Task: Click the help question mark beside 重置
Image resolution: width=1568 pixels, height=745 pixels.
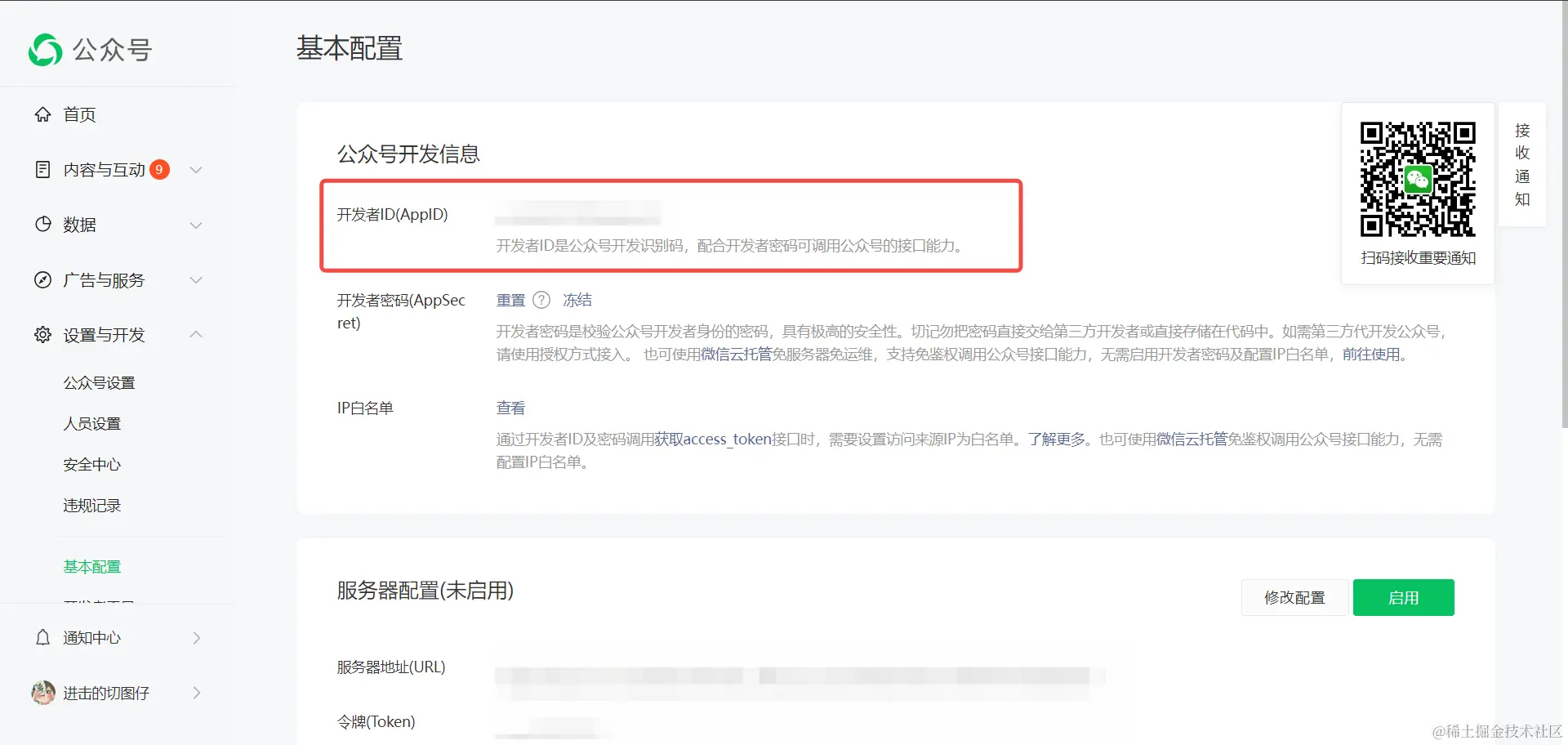Action: coord(541,300)
